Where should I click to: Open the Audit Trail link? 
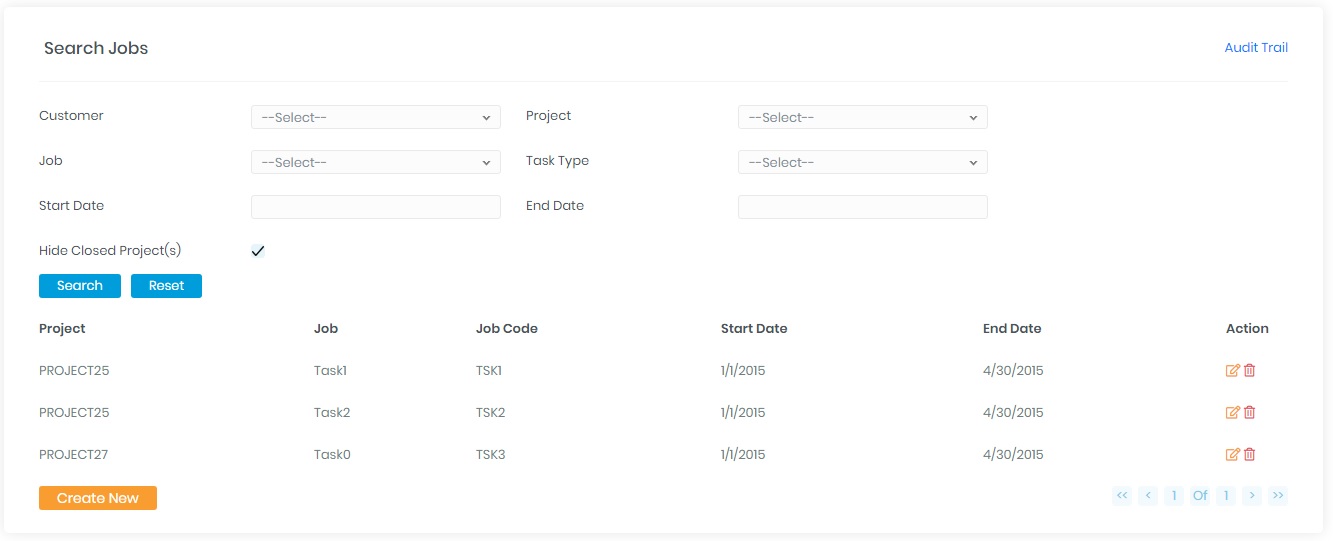[1256, 48]
